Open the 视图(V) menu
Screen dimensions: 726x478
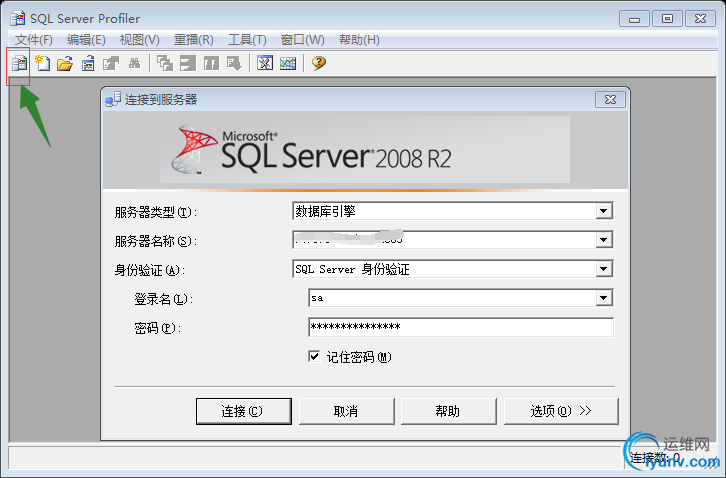[x=139, y=40]
